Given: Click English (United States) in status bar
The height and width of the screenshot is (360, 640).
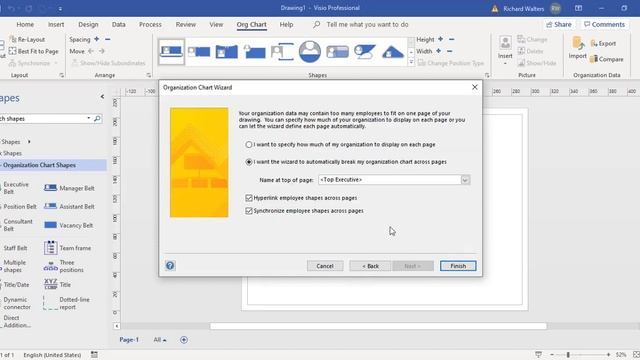Looking at the screenshot, I should pos(52,355).
